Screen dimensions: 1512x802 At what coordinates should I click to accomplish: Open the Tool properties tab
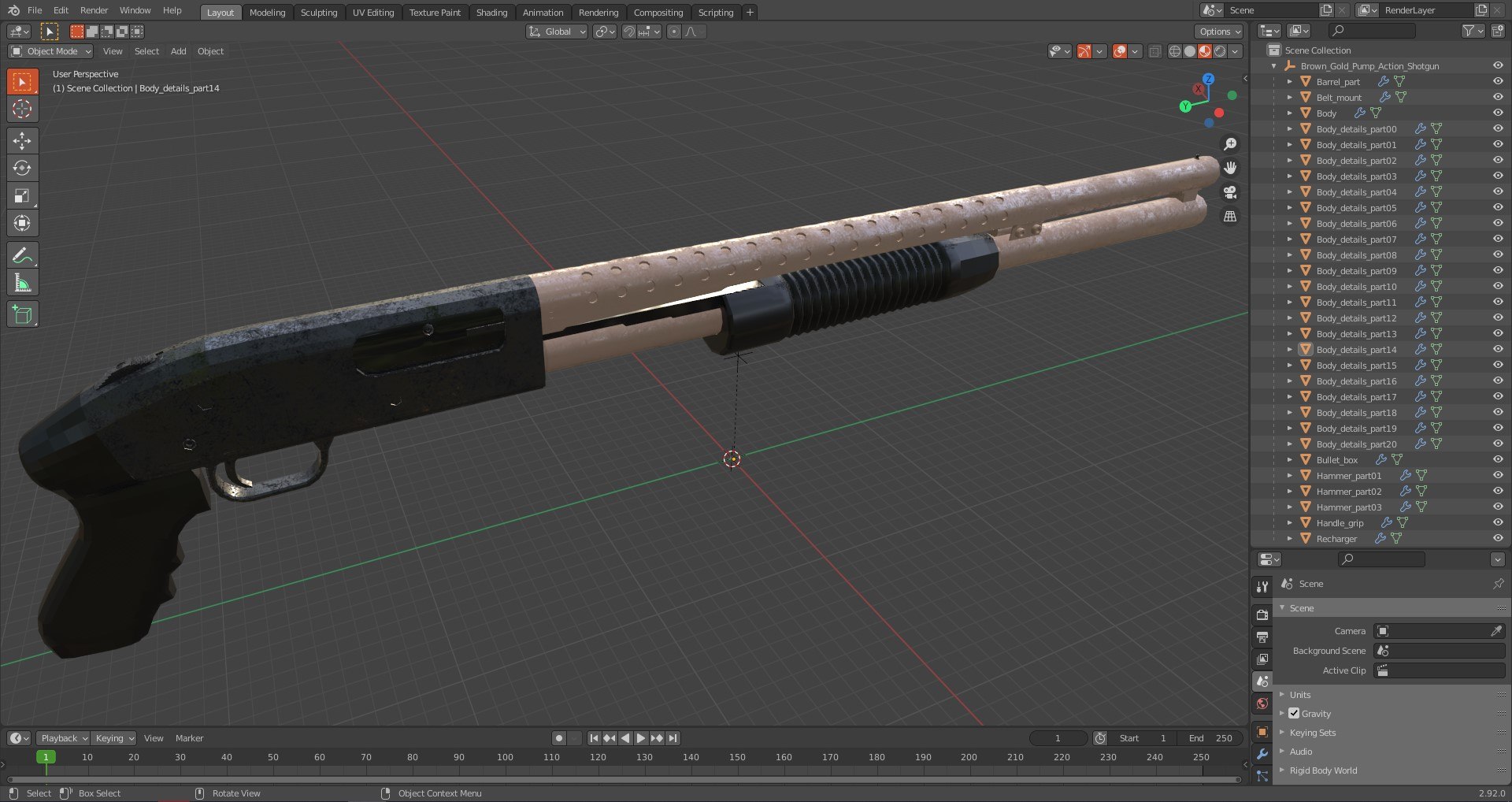point(1262,586)
